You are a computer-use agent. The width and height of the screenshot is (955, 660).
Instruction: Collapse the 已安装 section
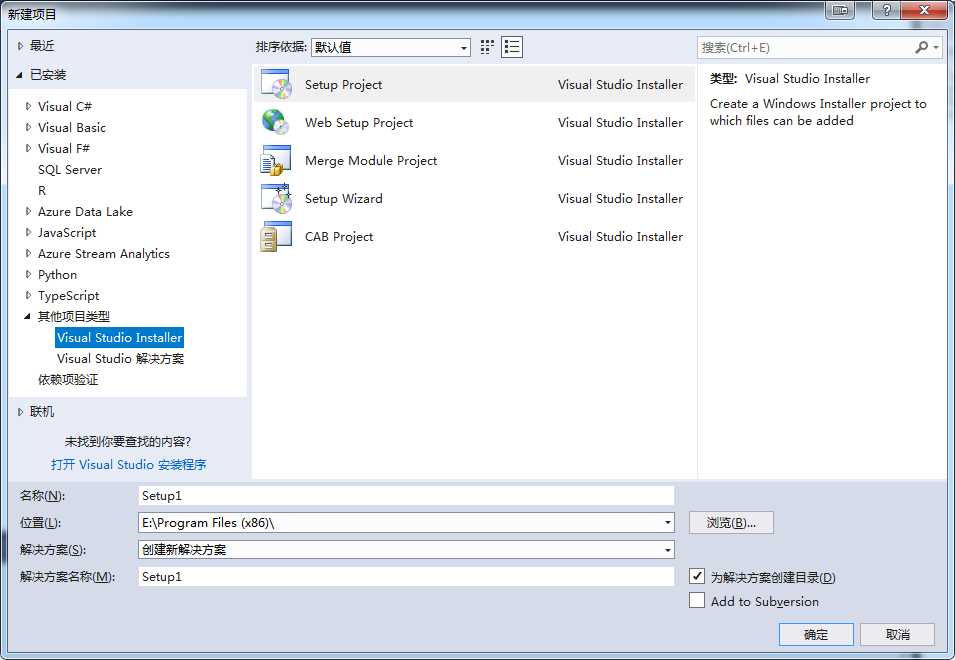tap(19, 75)
